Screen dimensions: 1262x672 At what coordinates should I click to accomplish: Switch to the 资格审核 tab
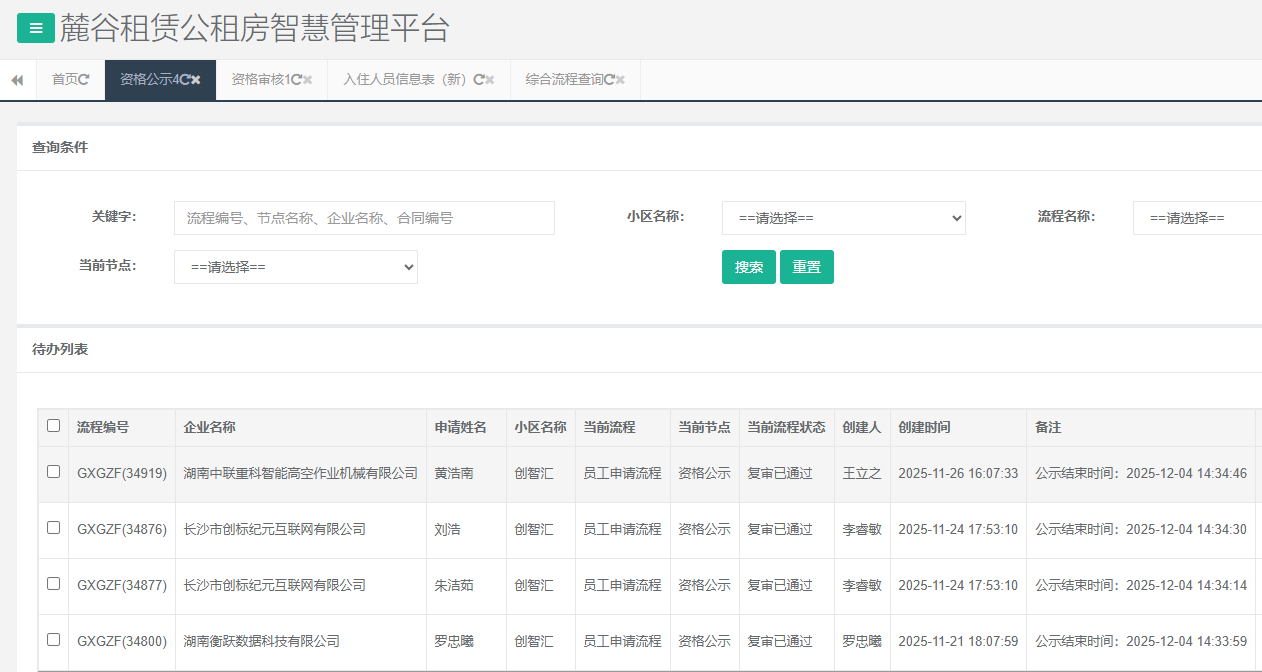pyautogui.click(x=265, y=80)
